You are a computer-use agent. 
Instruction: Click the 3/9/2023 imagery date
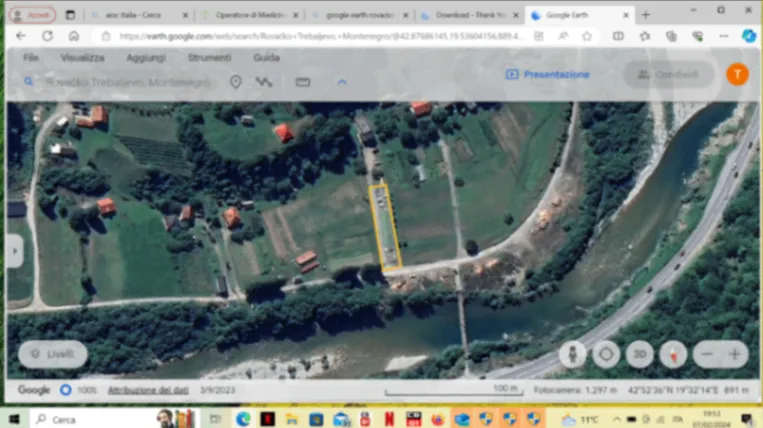pos(218,390)
